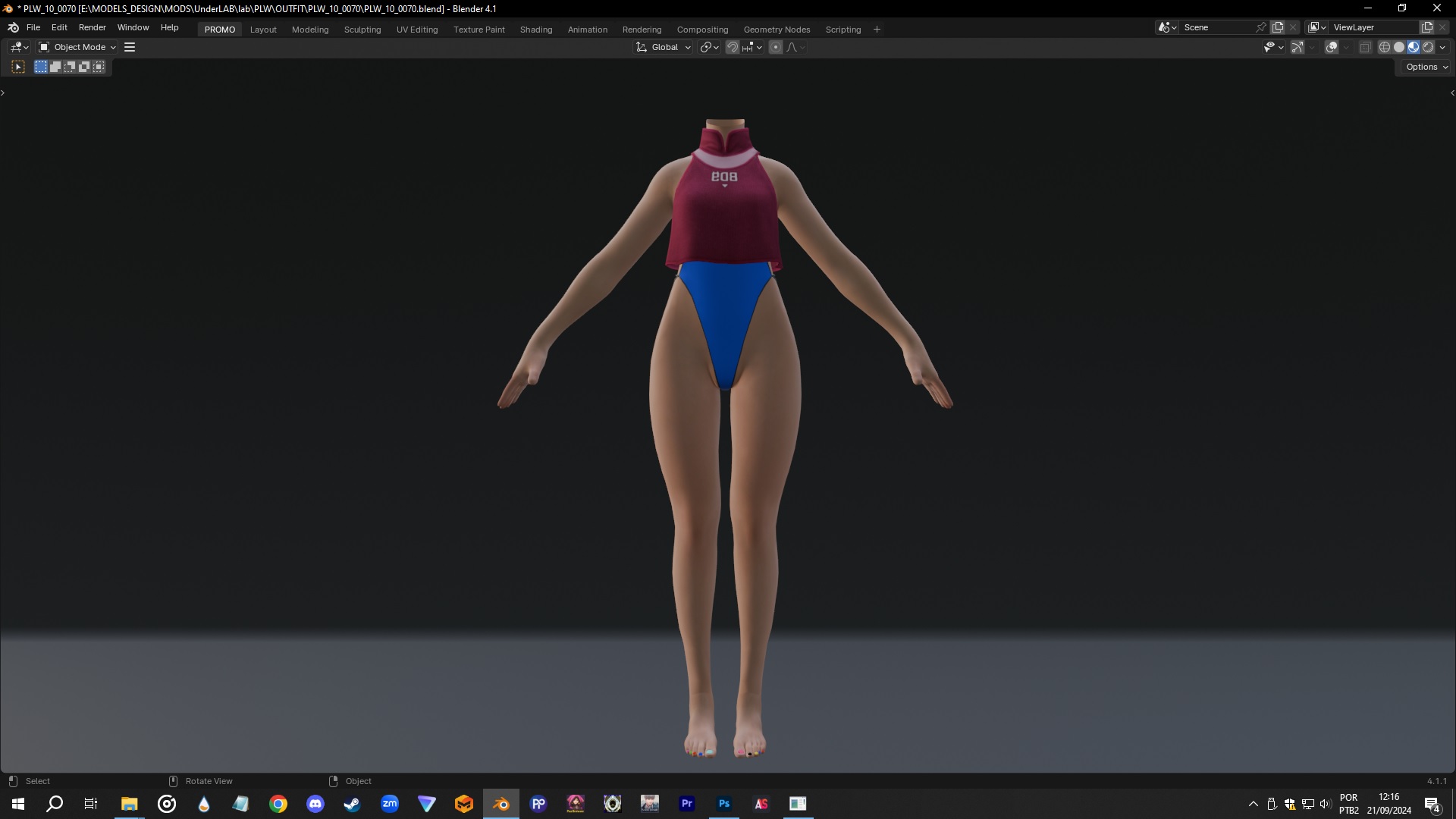Click the pin scene icon
1456x819 pixels.
1261,27
